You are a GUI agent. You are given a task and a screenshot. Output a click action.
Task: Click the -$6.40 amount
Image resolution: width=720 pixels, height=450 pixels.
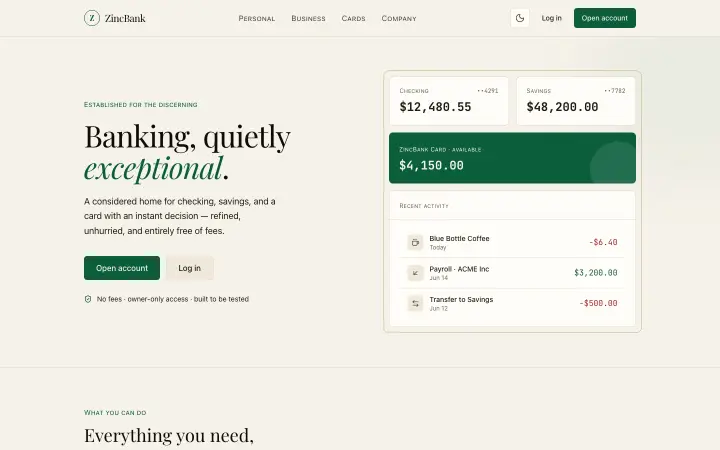point(603,242)
